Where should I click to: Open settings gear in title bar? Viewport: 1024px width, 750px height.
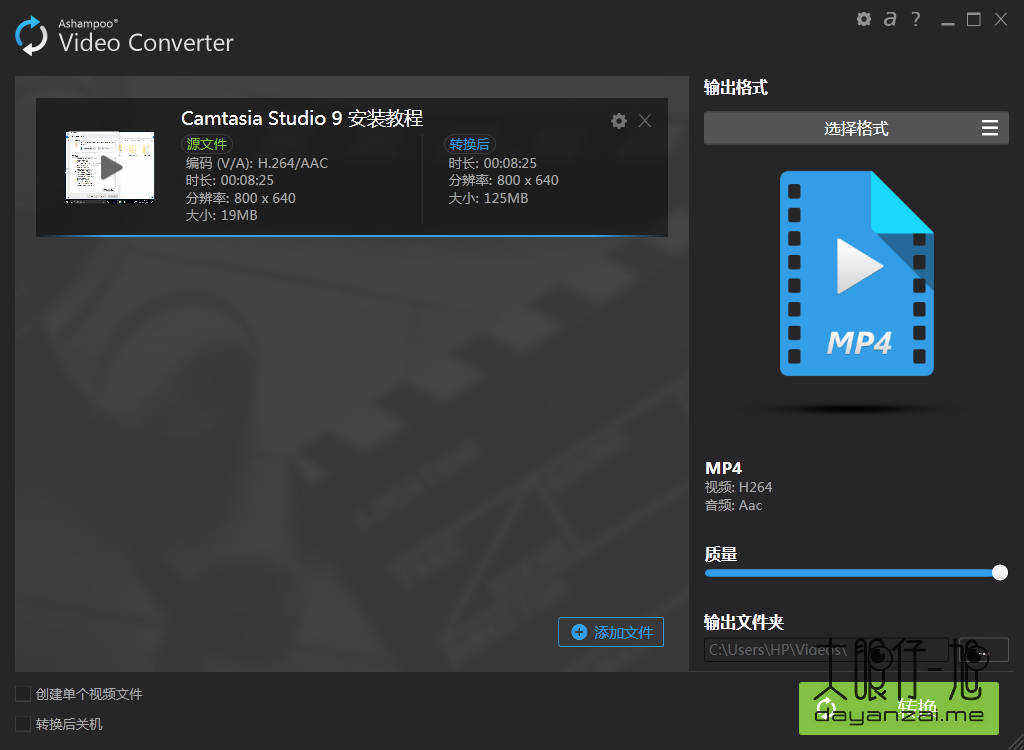pyautogui.click(x=863, y=19)
